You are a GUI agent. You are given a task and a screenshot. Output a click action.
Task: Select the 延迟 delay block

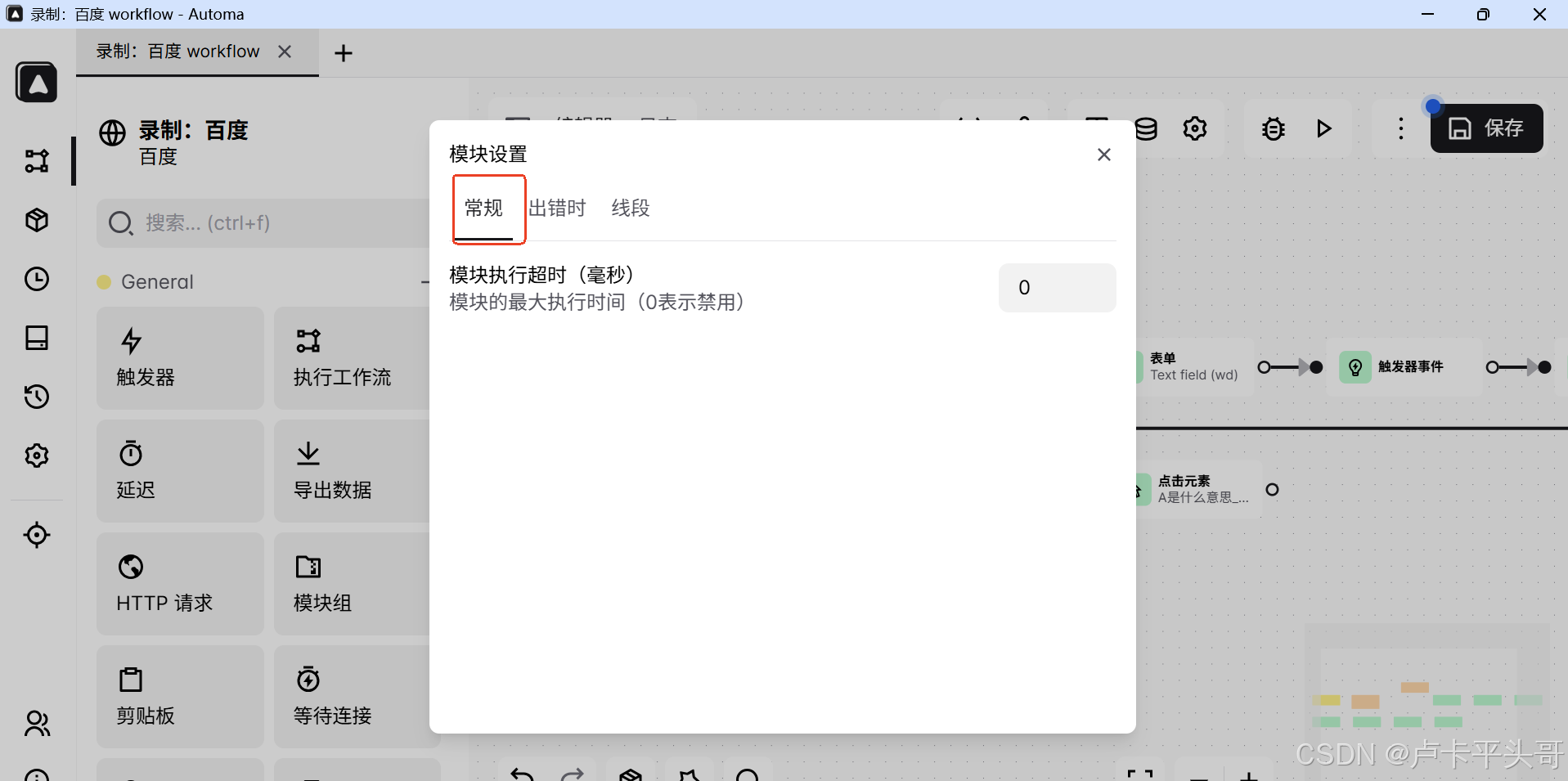[x=180, y=471]
